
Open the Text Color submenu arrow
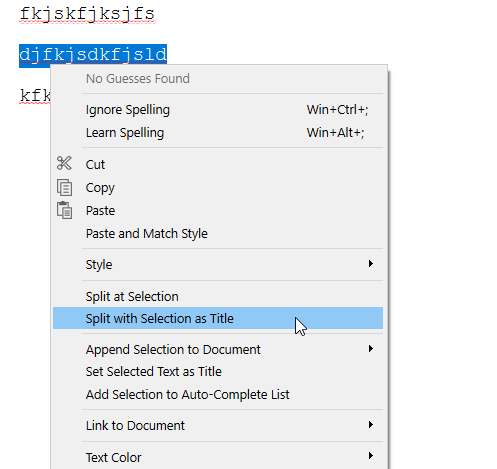coord(371,456)
